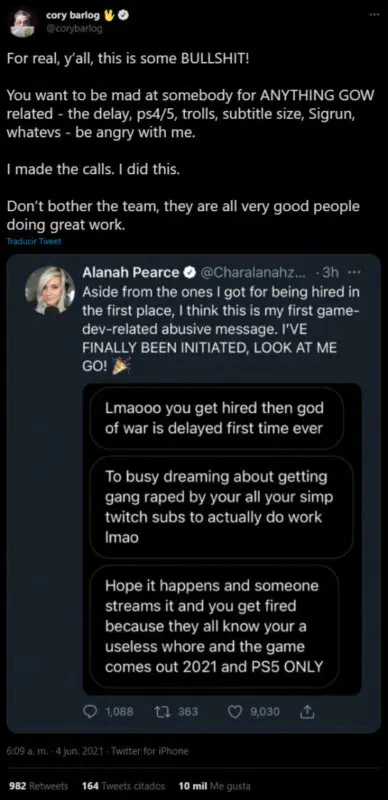Click the retweet icon showing 363

tap(161, 712)
